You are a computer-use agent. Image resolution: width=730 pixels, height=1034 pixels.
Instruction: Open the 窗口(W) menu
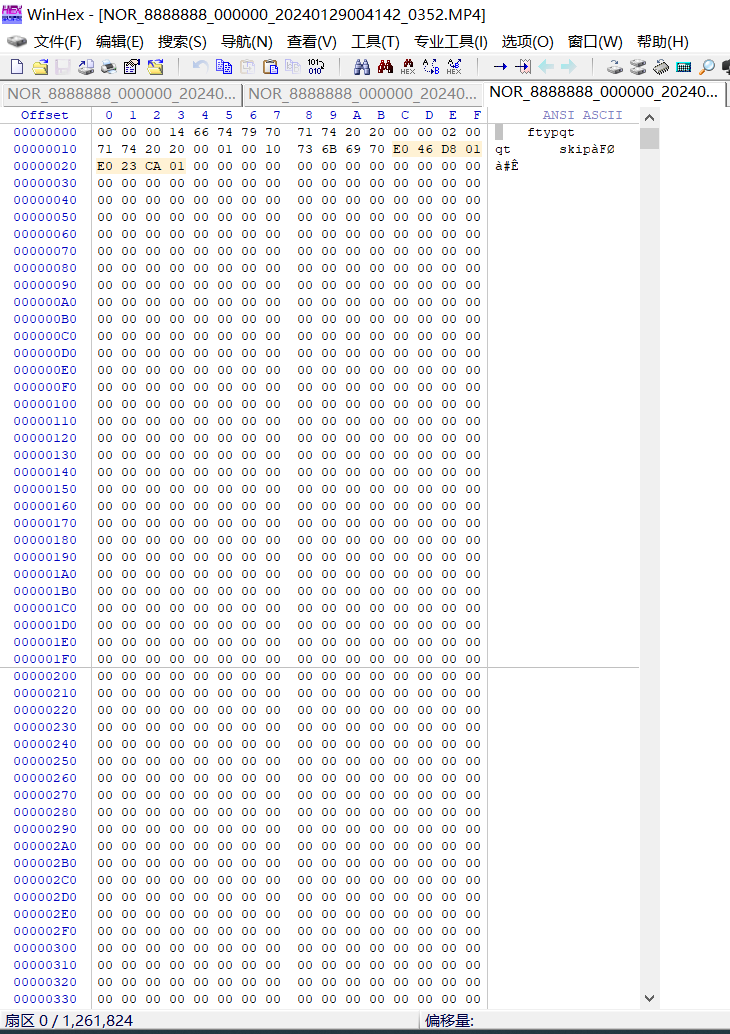(x=595, y=42)
